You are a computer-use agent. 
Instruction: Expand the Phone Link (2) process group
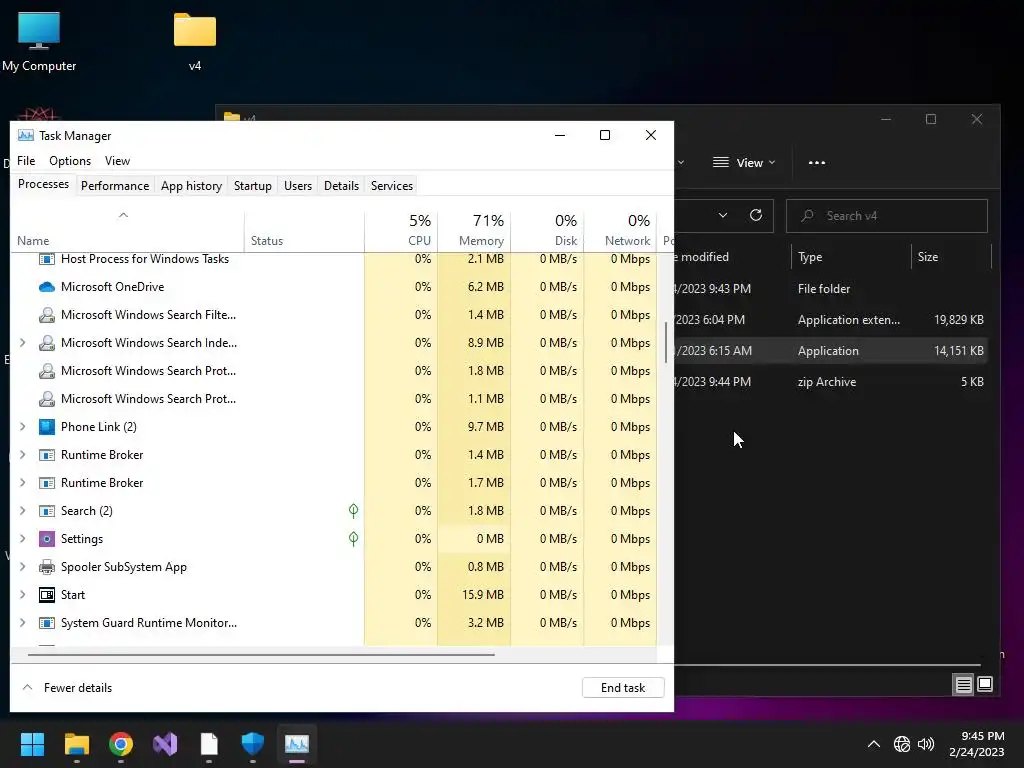coord(22,427)
